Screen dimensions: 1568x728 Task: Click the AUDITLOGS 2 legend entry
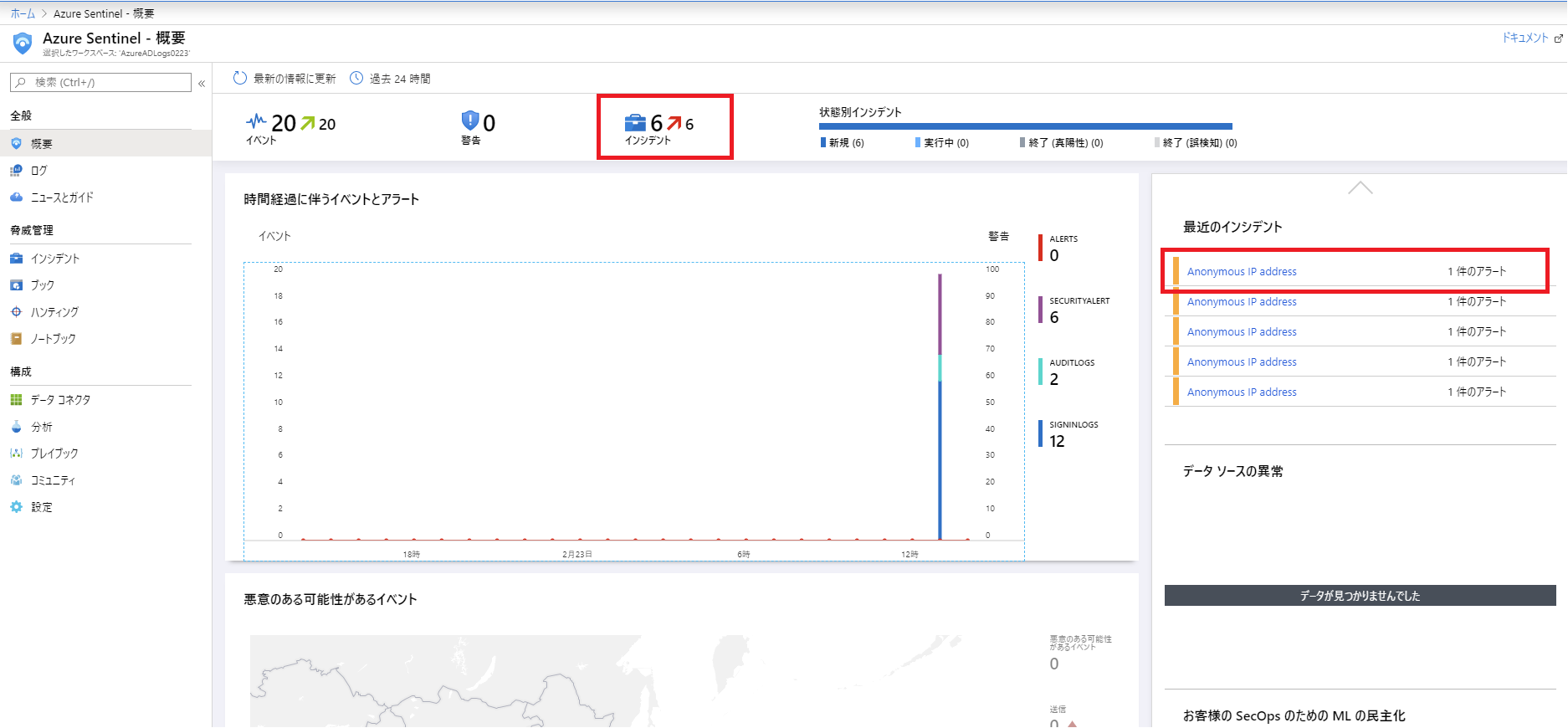[1068, 372]
